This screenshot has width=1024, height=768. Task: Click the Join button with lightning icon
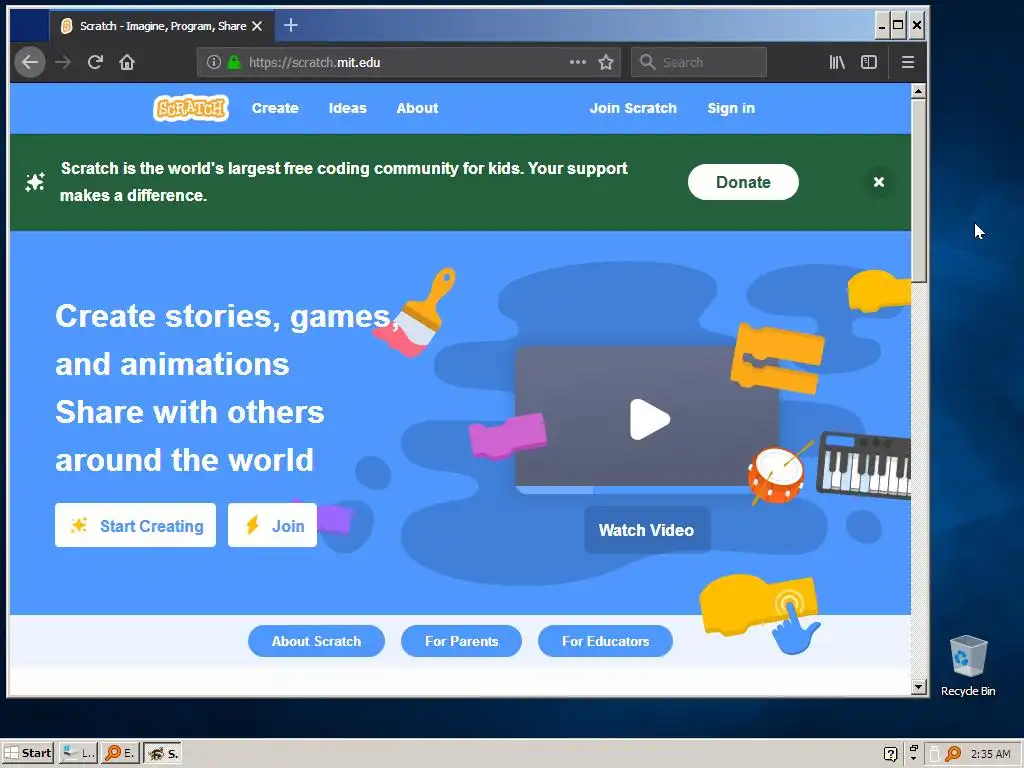pos(272,525)
